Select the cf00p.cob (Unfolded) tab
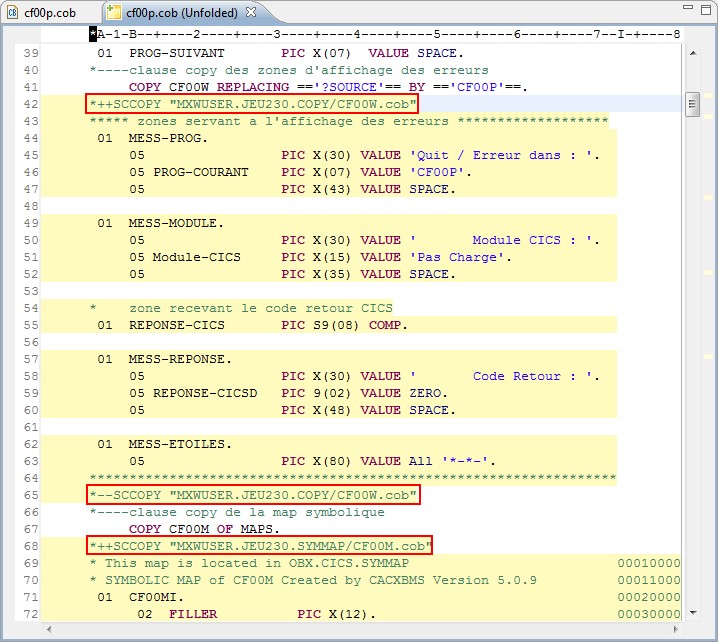 pos(181,12)
